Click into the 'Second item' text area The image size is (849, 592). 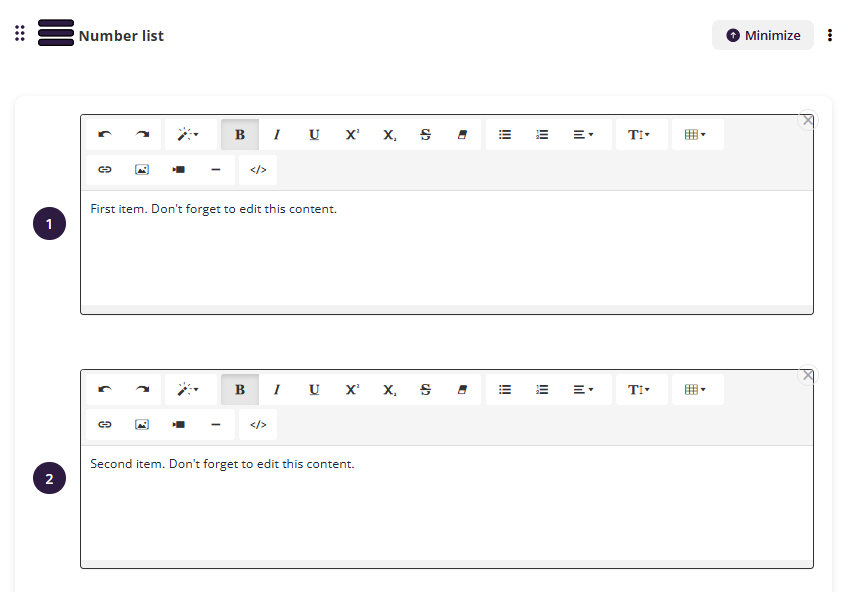(446, 500)
